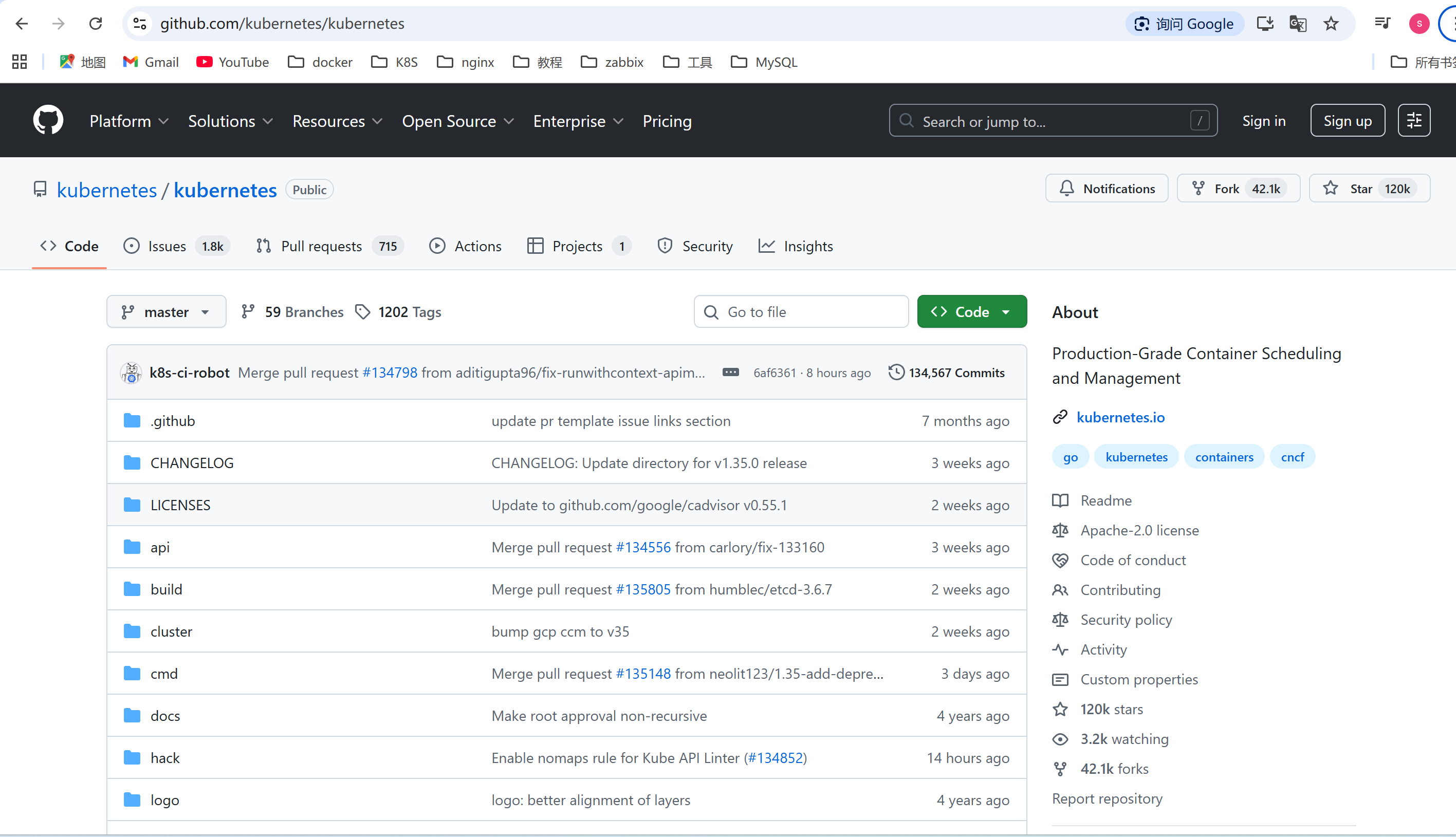The image size is (1456, 837).
Task: Bookmark this page with the star icon
Action: [1331, 24]
